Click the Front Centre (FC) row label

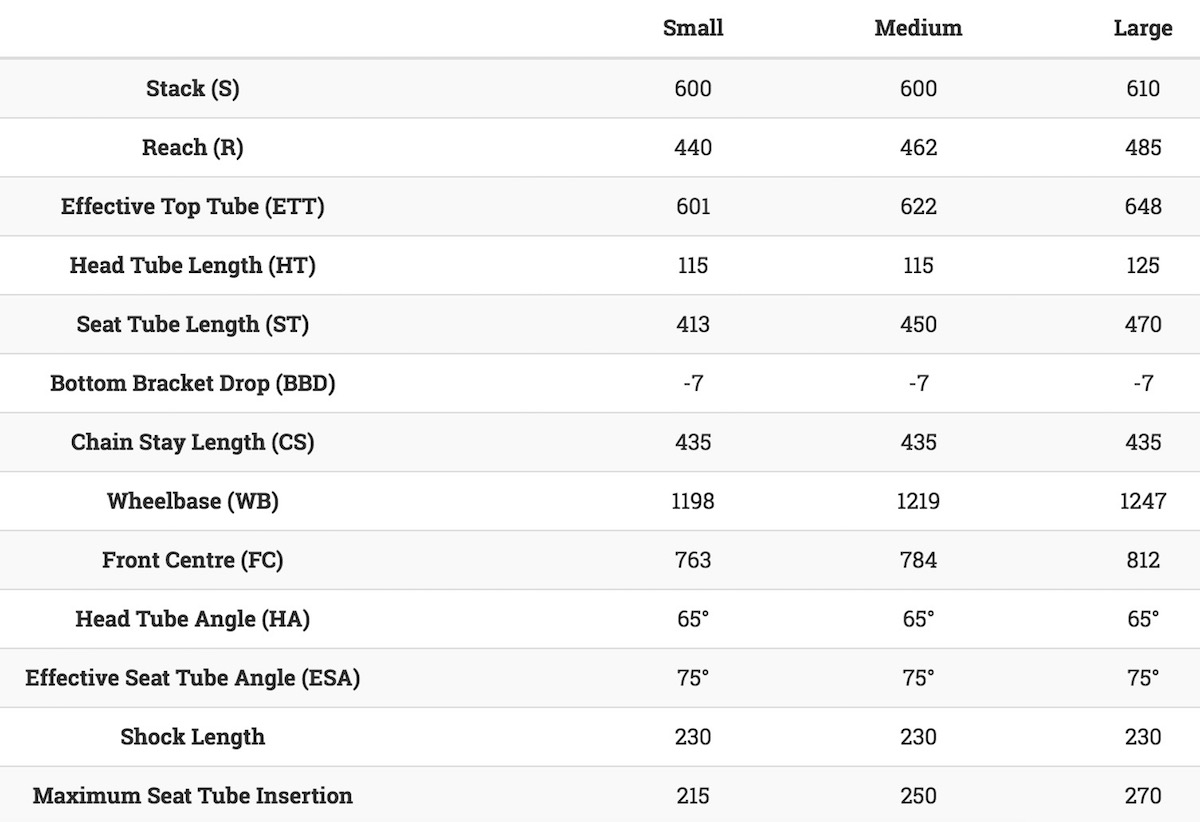(x=193, y=560)
